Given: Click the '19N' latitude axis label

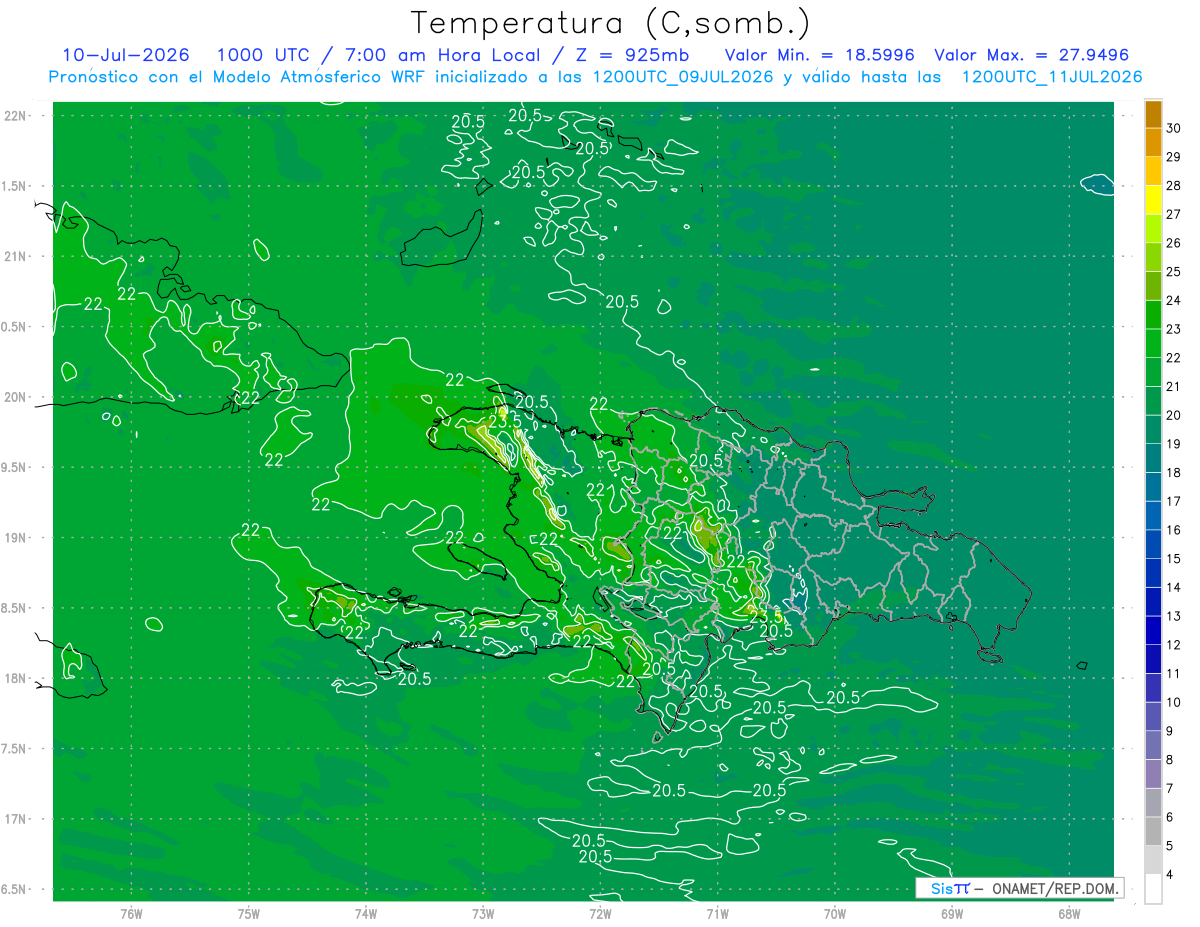Looking at the screenshot, I should pyautogui.click(x=16, y=538).
